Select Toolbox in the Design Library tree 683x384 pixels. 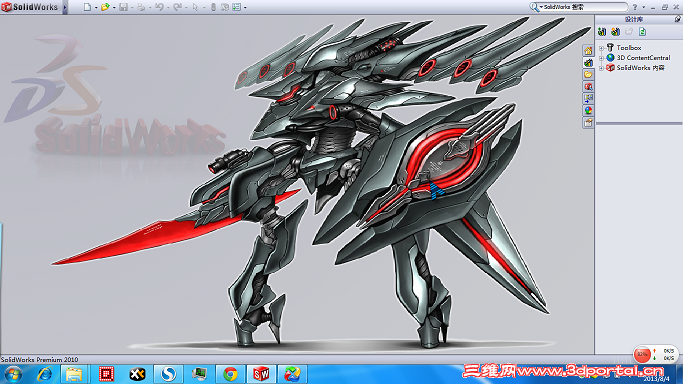[629, 47]
